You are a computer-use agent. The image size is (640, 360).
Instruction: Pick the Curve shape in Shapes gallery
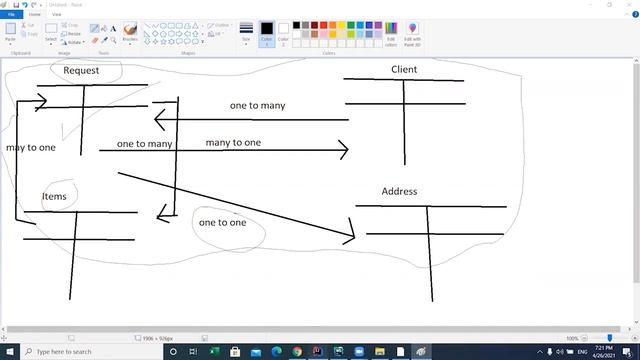pos(155,26)
